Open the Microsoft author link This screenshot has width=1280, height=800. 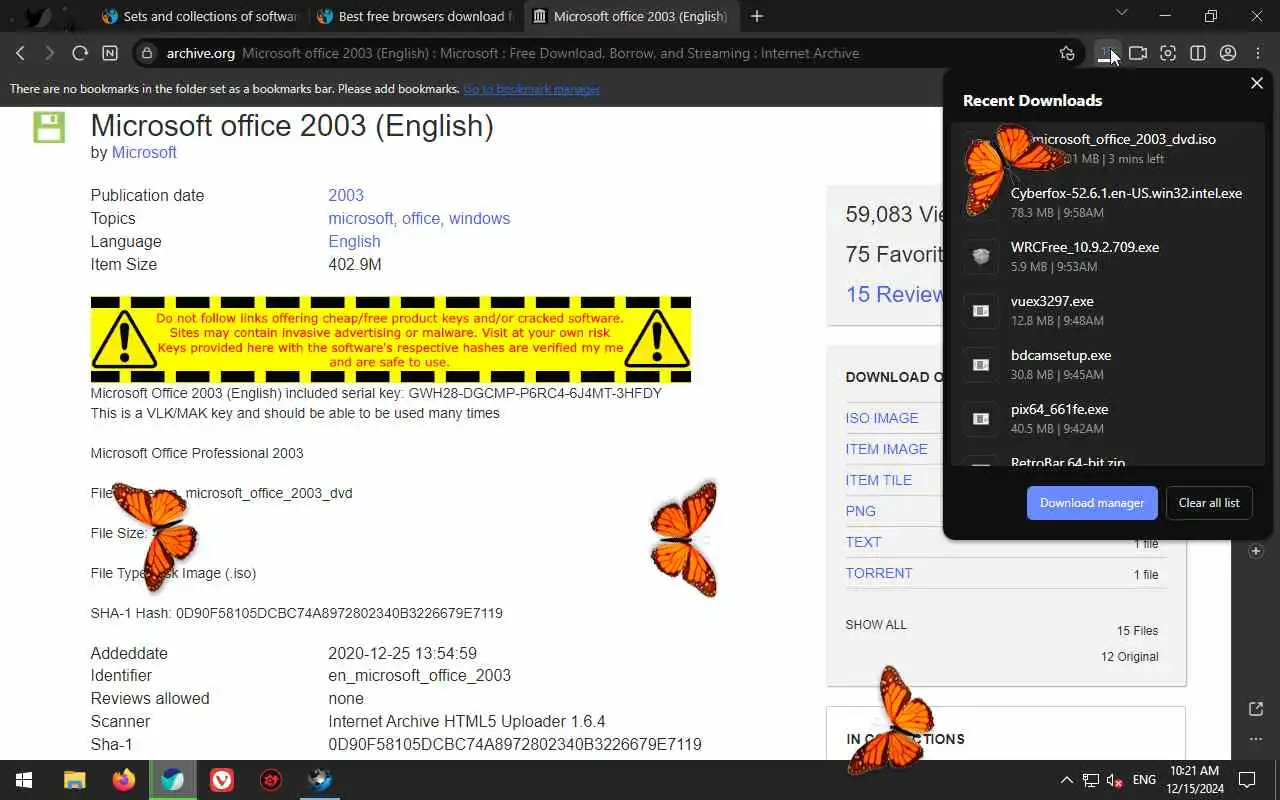[144, 152]
